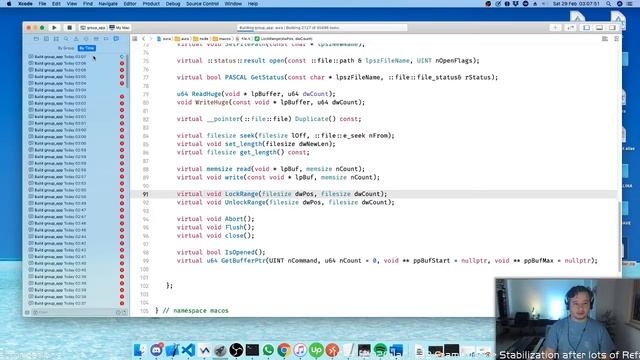Viewport: 640px width, 360px height.
Task: Open Spotlight search in menu bar
Action: coord(609,4)
